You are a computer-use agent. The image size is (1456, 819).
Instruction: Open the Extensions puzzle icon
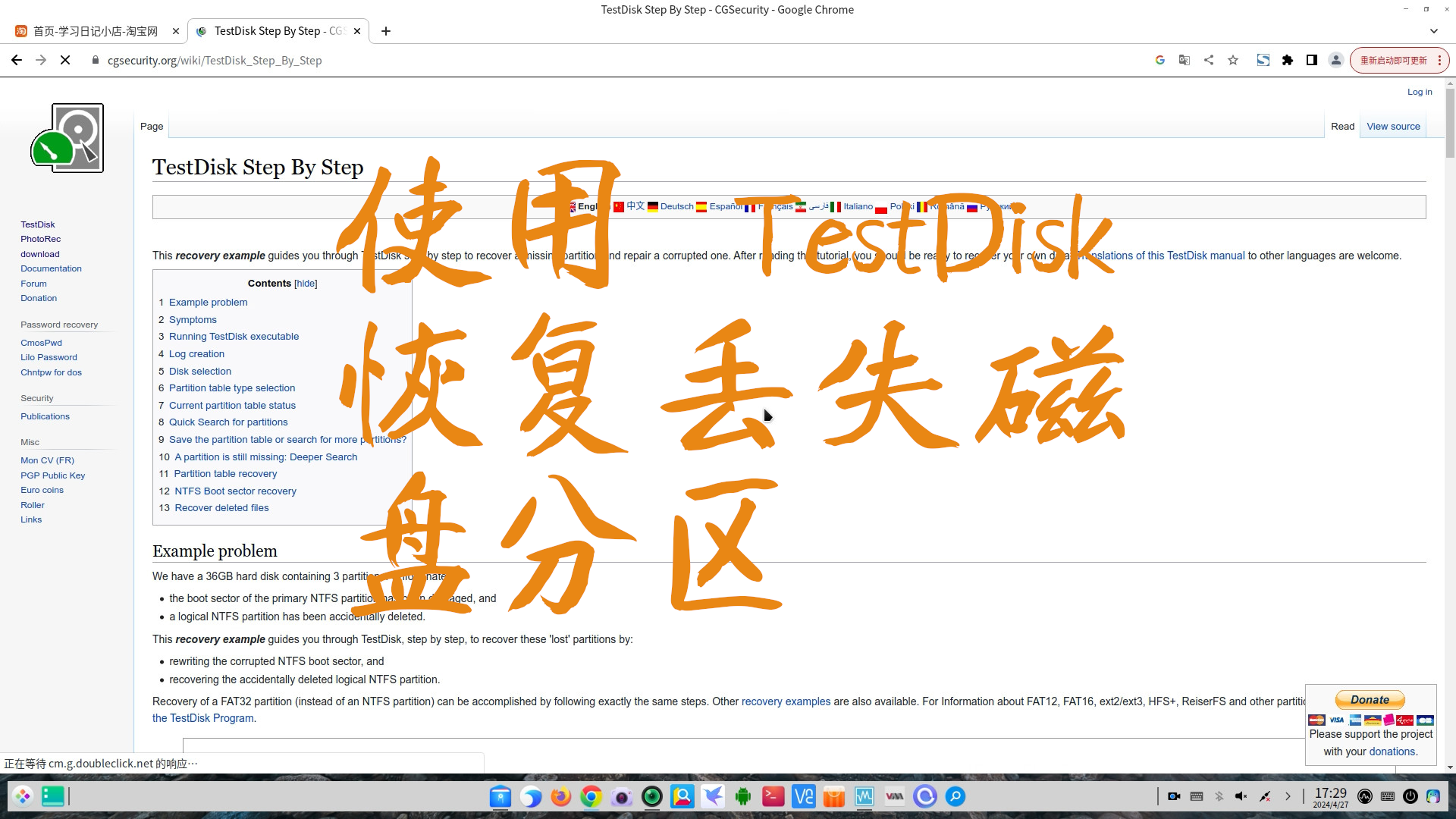click(x=1288, y=61)
